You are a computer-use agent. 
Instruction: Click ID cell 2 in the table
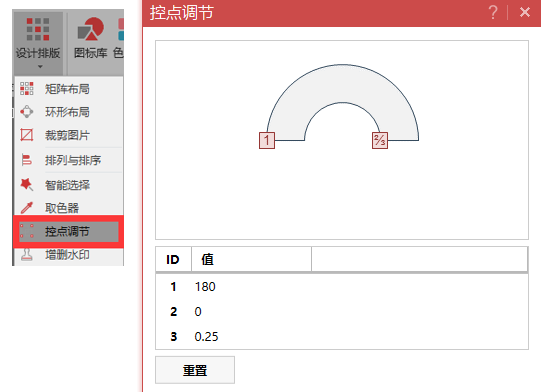(x=174, y=312)
